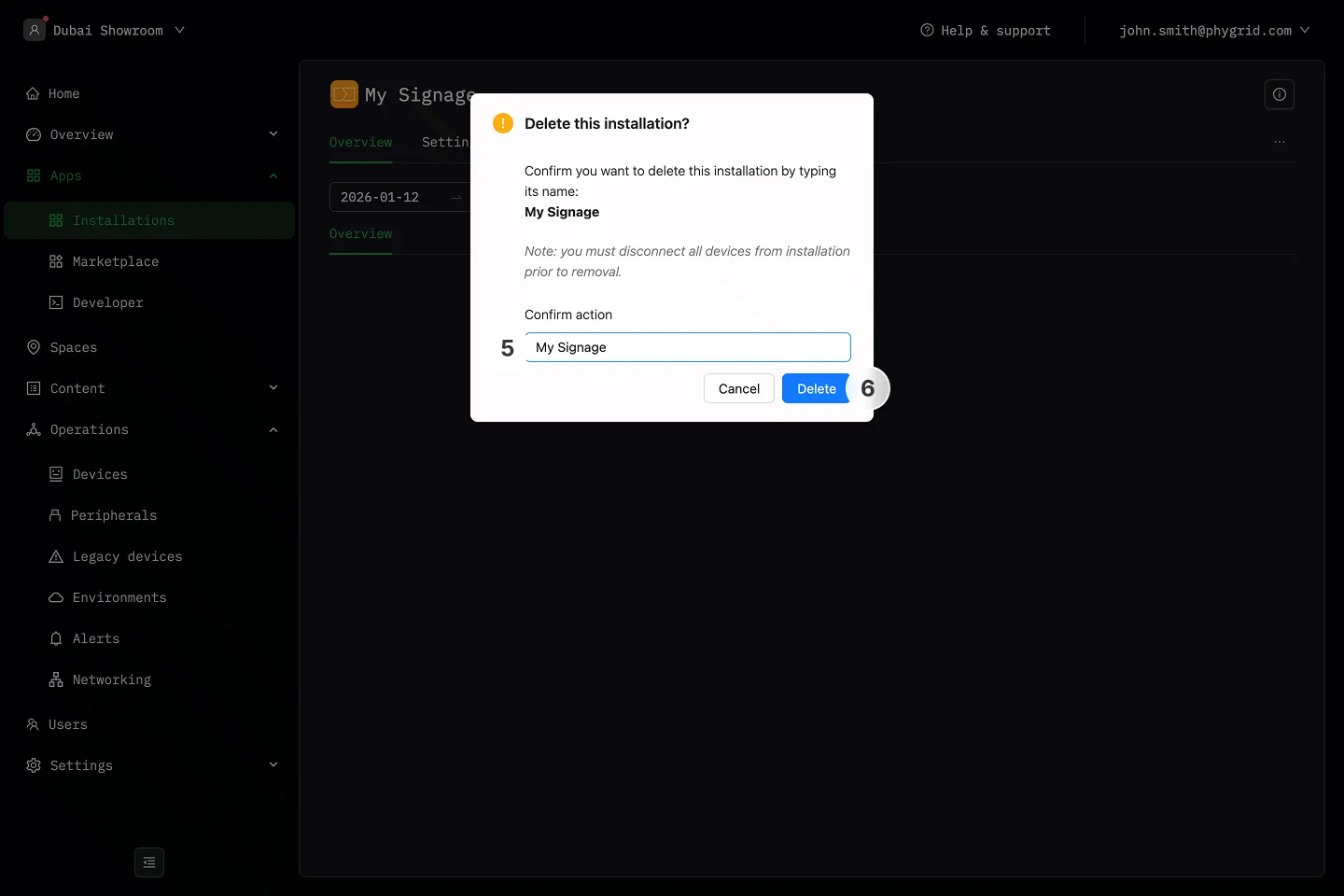
Task: Switch to the Settings tab
Action: (x=446, y=142)
